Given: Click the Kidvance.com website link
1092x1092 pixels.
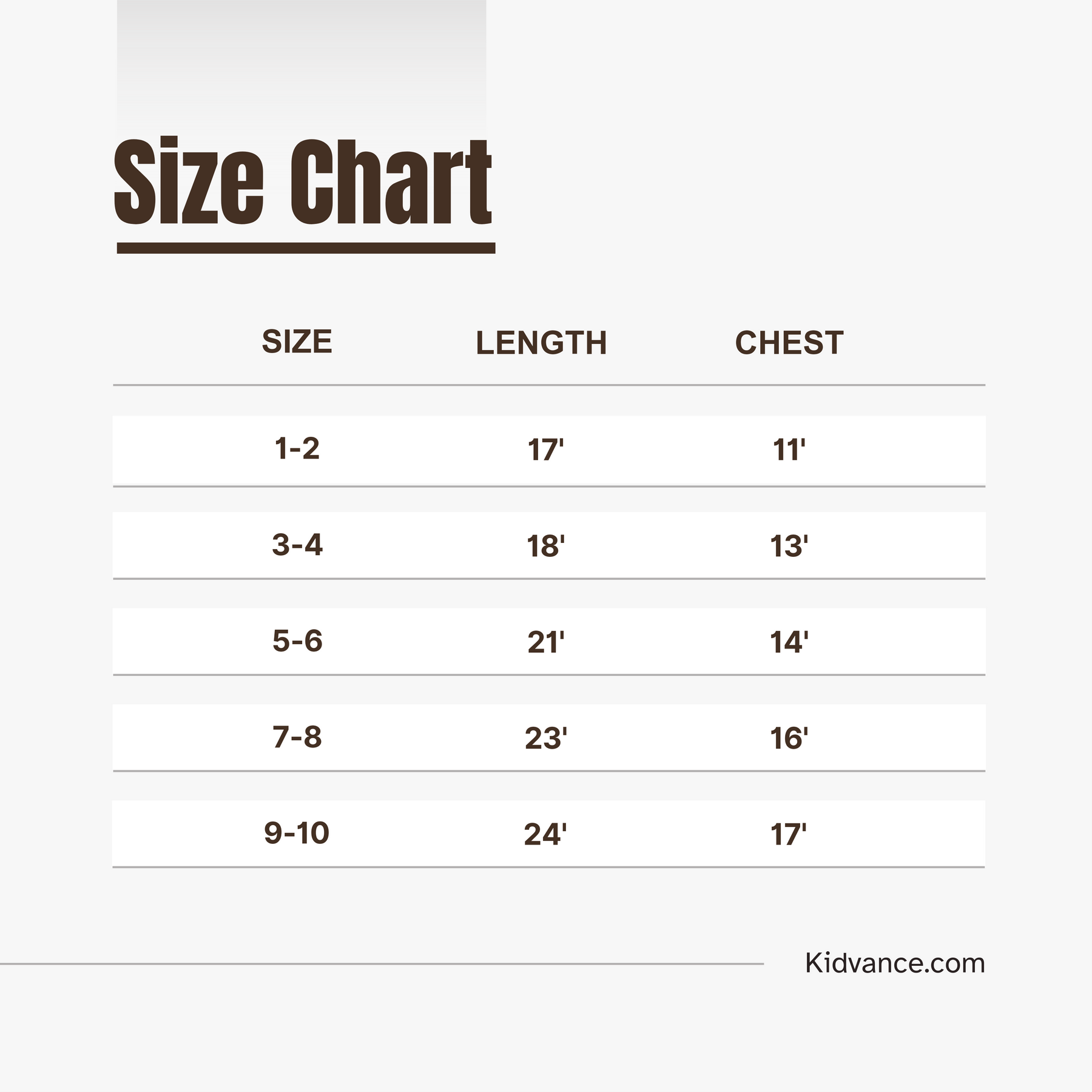Looking at the screenshot, I should pos(895,963).
